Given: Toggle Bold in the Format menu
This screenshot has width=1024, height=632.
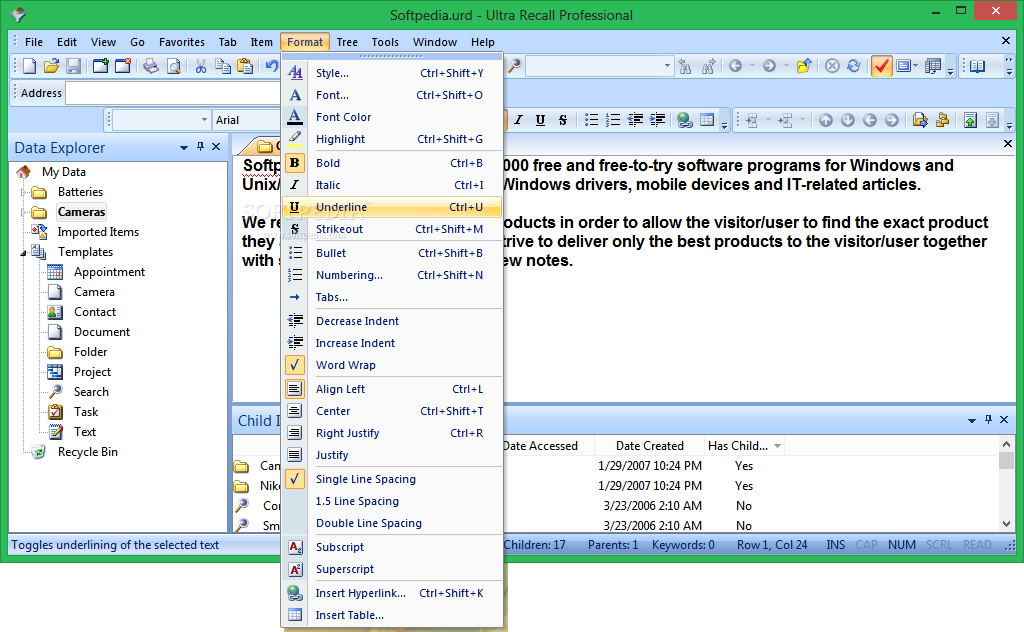Looking at the screenshot, I should tap(392, 163).
